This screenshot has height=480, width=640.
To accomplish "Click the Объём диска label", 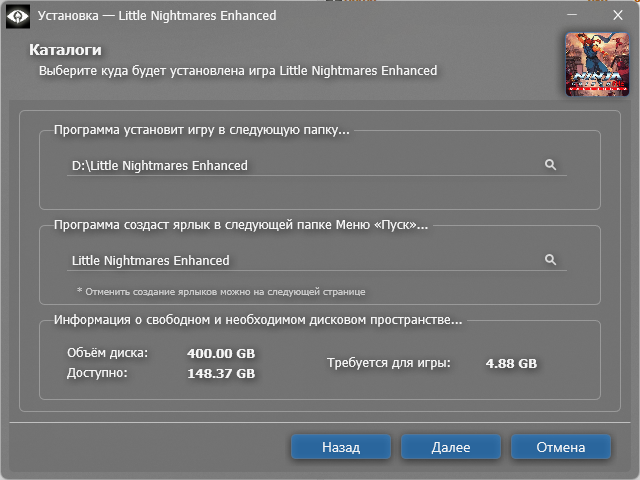I will point(107,353).
